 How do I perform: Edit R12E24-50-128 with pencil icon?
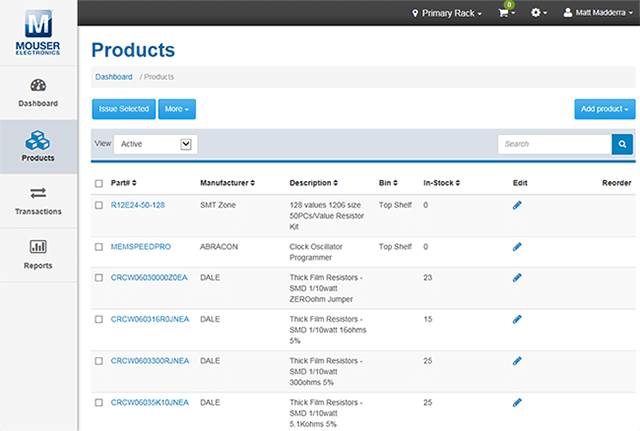[517, 204]
